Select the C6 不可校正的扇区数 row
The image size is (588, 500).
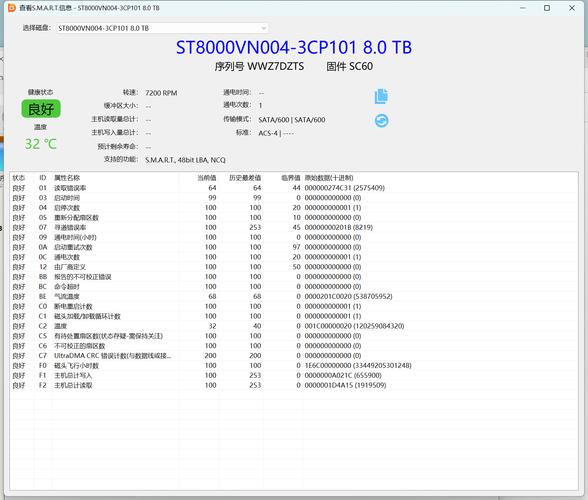[294, 346]
